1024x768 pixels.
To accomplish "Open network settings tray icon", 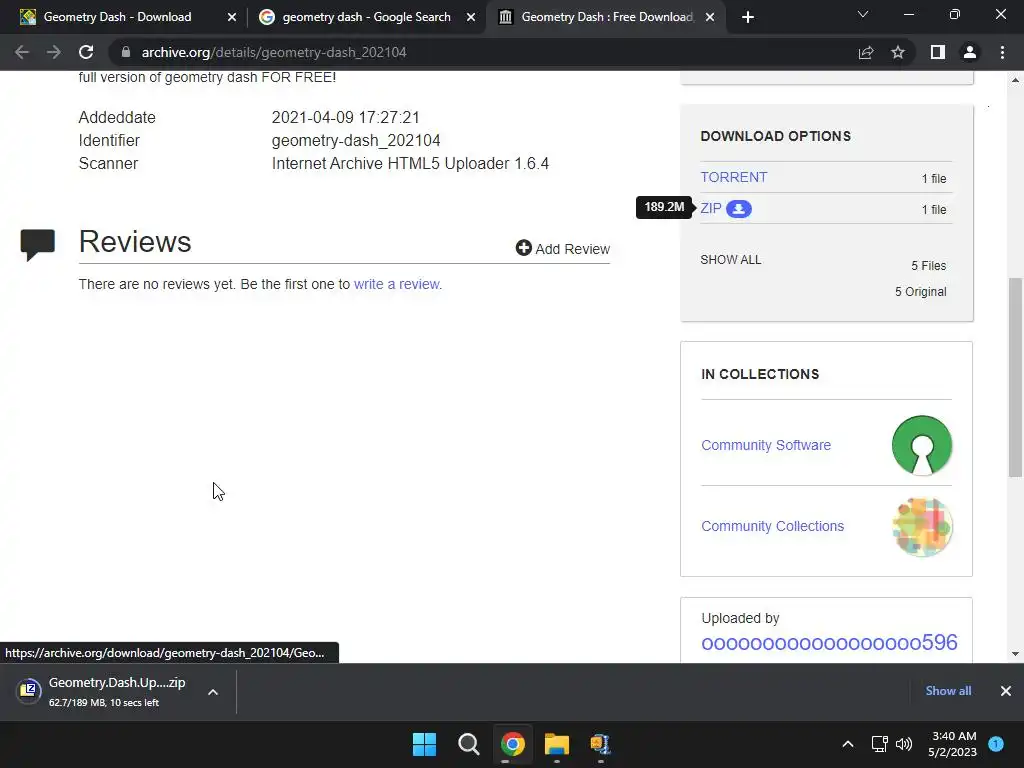I will [880, 744].
